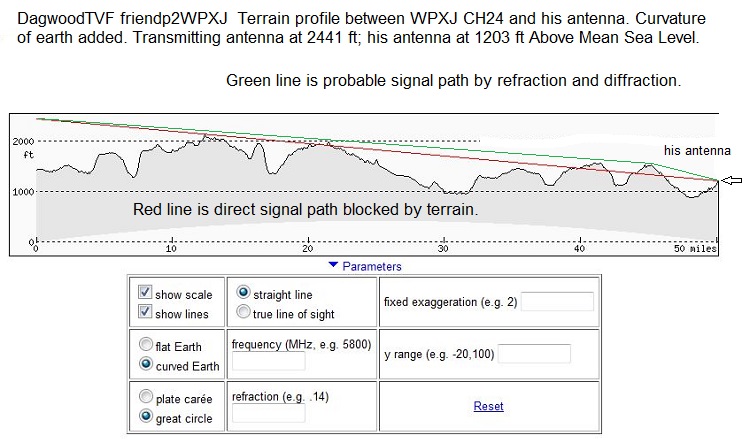Click into the y range input field
Viewport: 750px width, 443px height.
[x=534, y=354]
